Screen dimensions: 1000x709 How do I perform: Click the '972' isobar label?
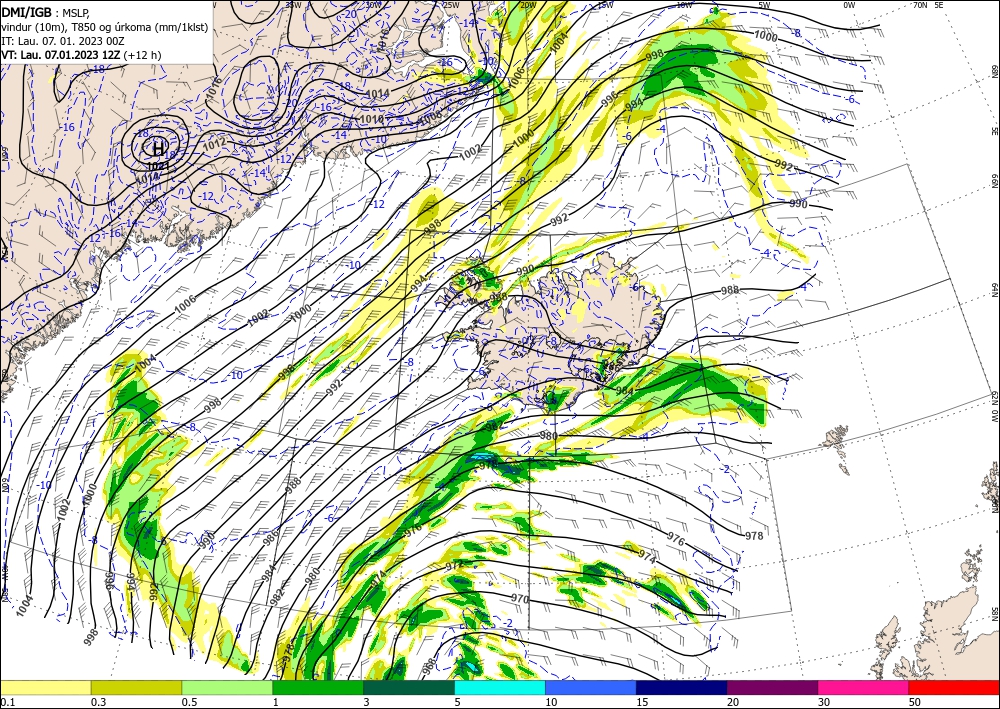coord(454,566)
